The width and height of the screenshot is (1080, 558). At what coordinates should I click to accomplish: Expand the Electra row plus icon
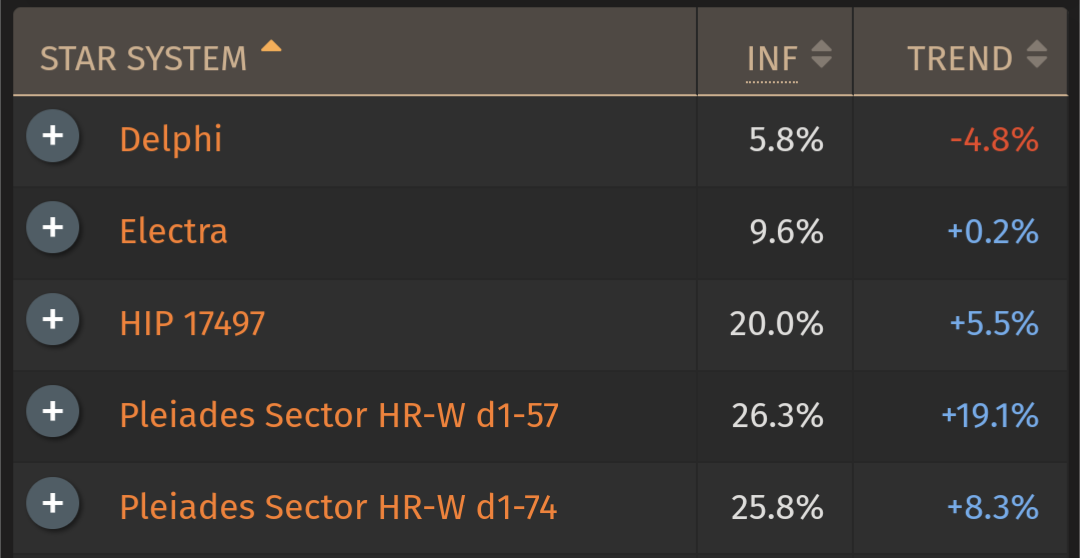[53, 227]
